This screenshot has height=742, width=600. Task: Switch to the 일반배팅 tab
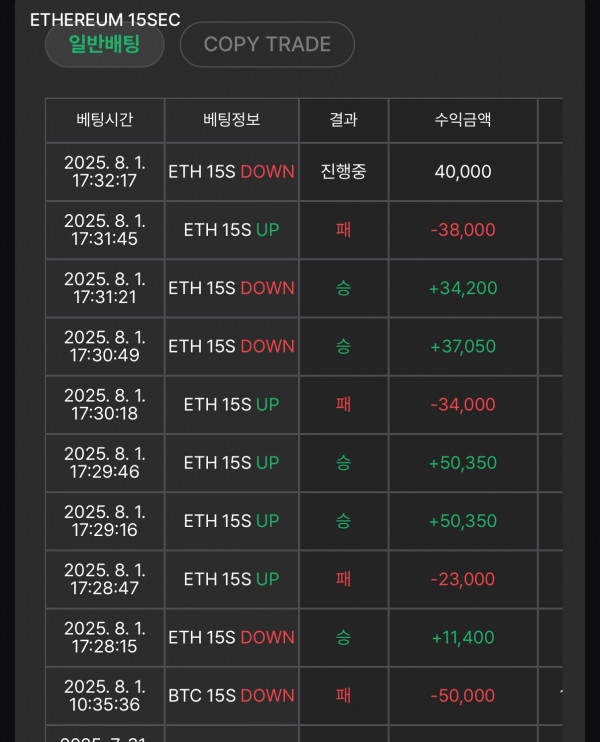tap(105, 45)
